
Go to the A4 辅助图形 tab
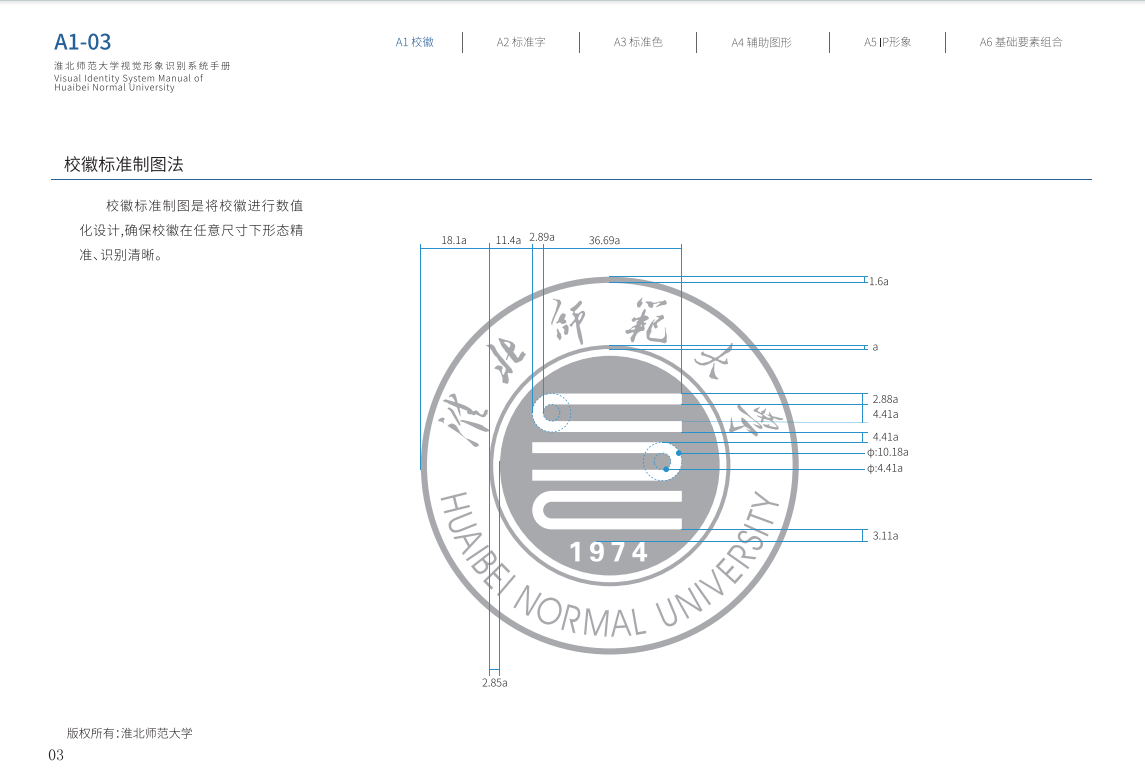click(761, 42)
